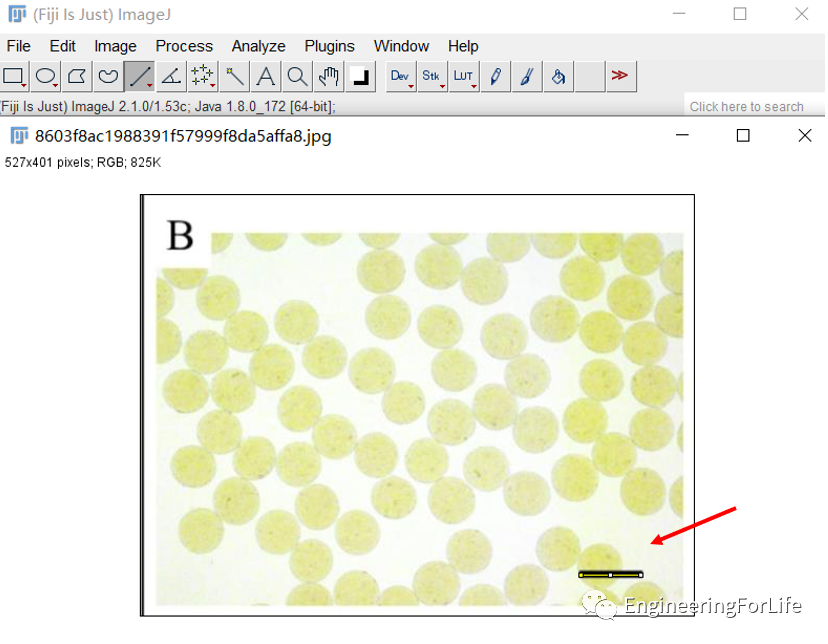Click the left endpoint handle of line selection
Screen dimensions: 828x644
point(581,575)
